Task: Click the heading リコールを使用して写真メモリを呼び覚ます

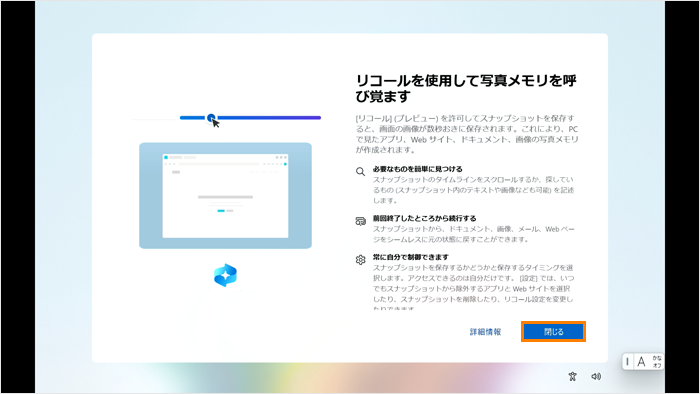Action: coord(466,88)
